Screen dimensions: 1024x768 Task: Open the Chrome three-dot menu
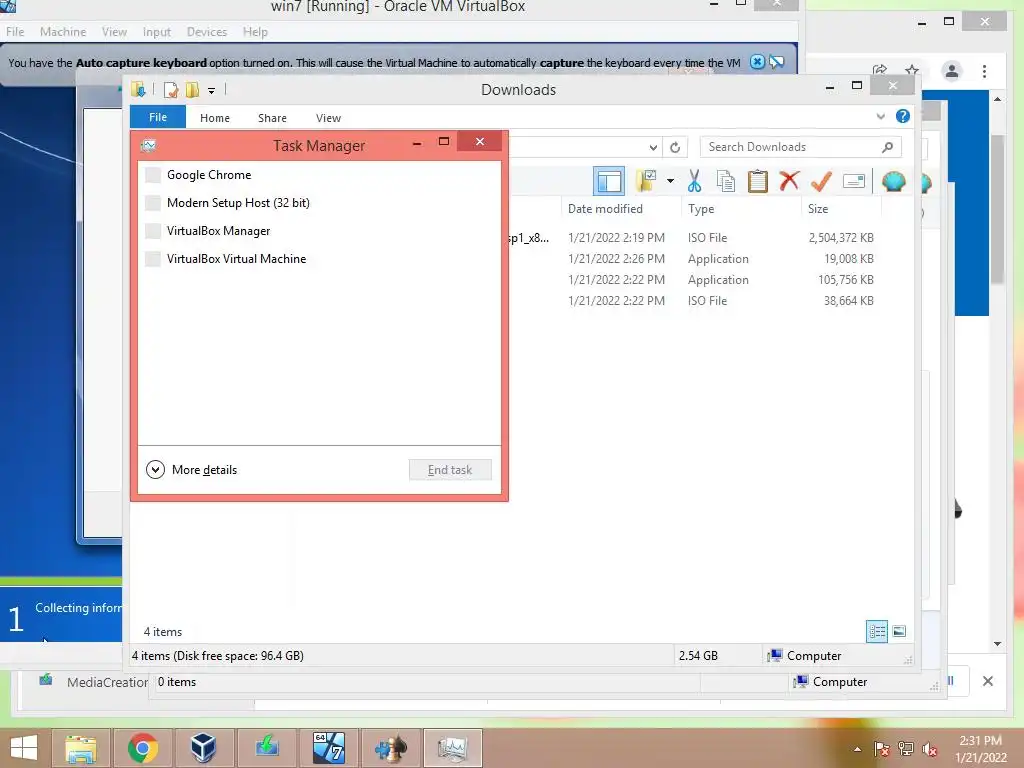pos(984,71)
